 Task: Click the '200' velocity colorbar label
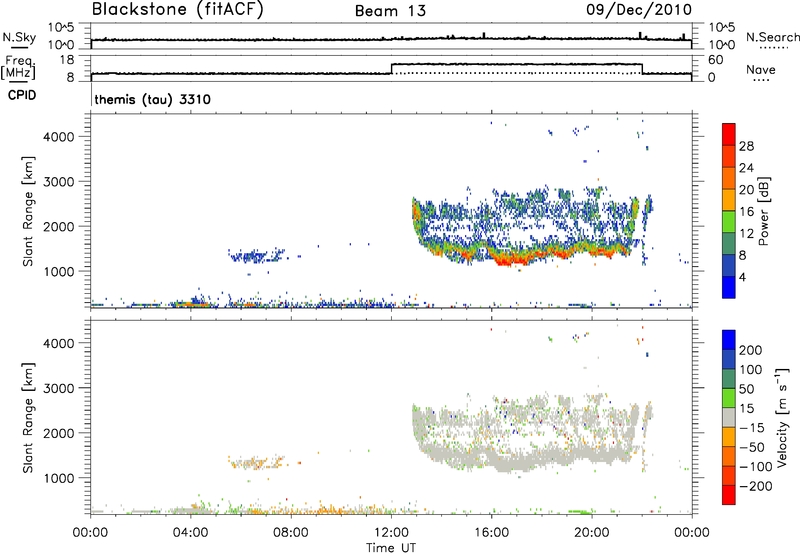751,350
